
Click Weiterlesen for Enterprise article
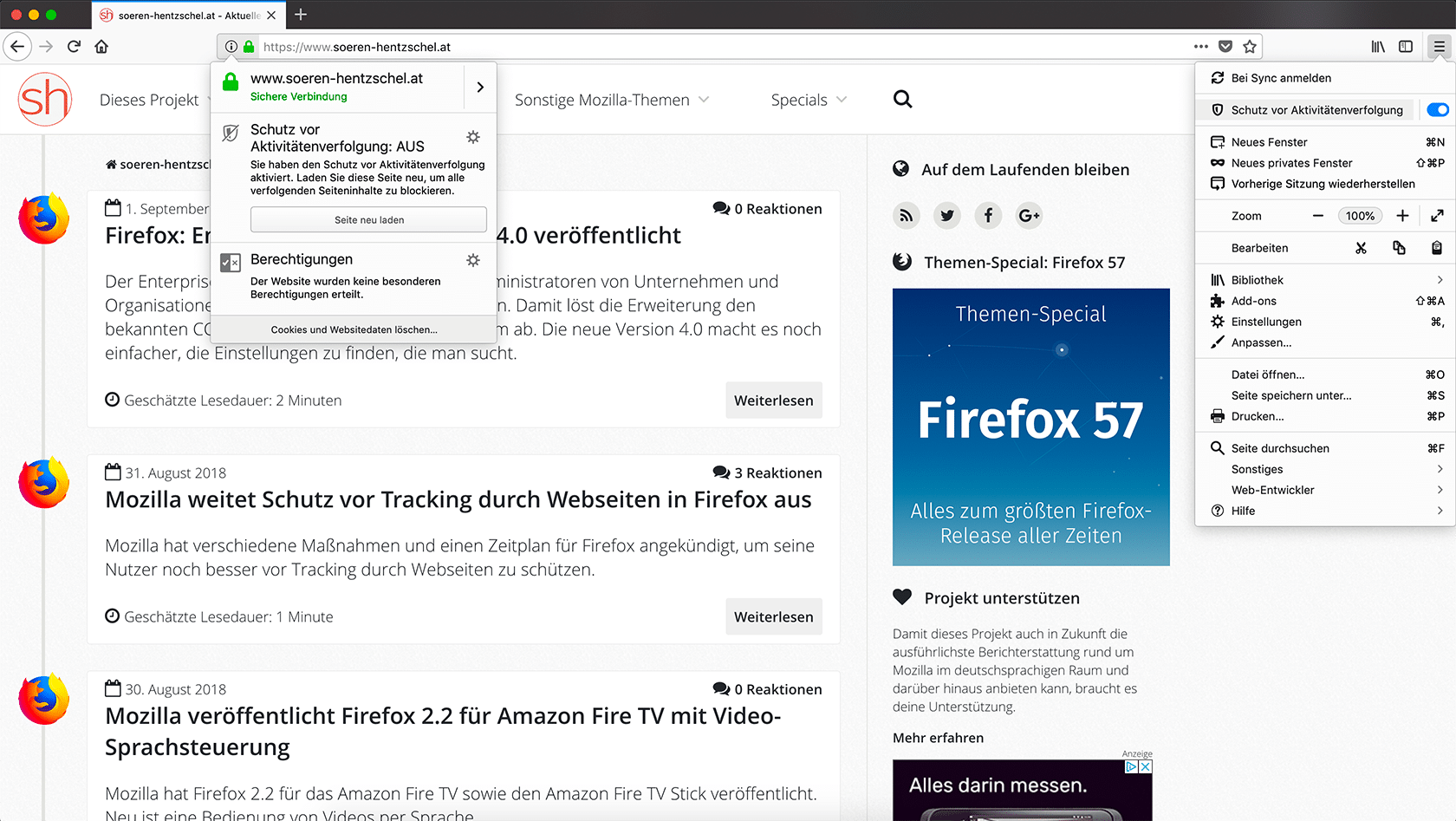(x=773, y=401)
